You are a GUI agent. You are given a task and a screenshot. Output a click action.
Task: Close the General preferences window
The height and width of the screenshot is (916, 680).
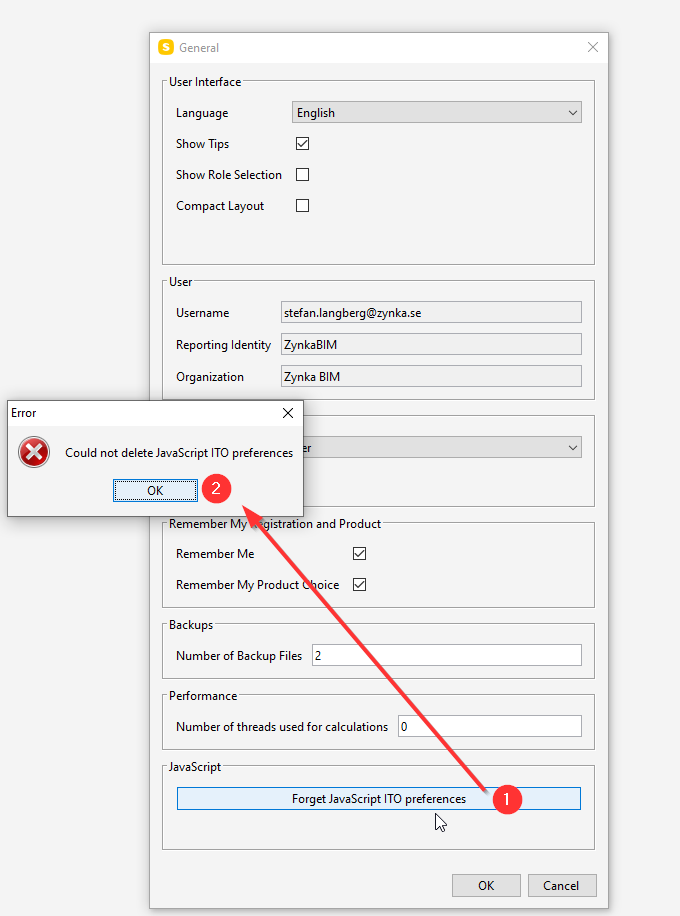pyautogui.click(x=592, y=47)
